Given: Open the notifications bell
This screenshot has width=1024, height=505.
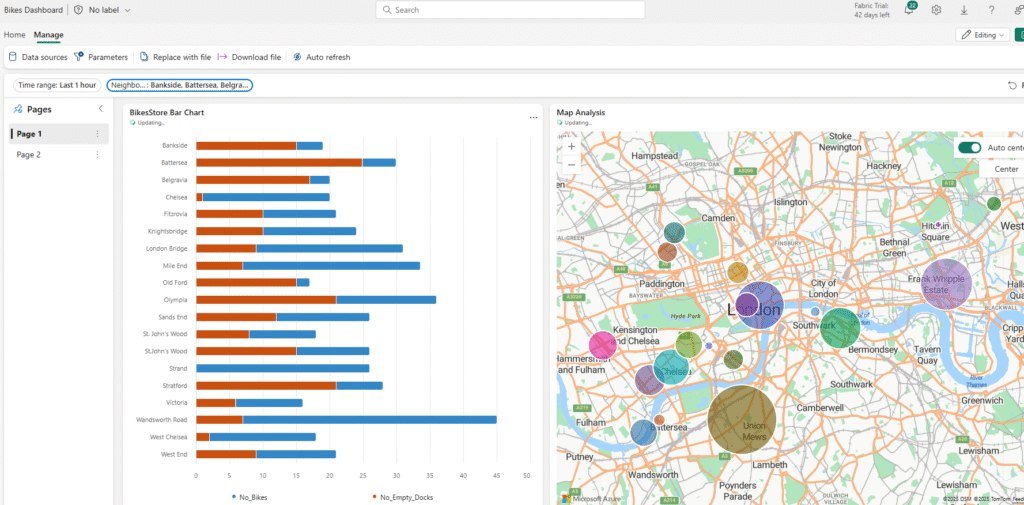Looking at the screenshot, I should [x=909, y=10].
